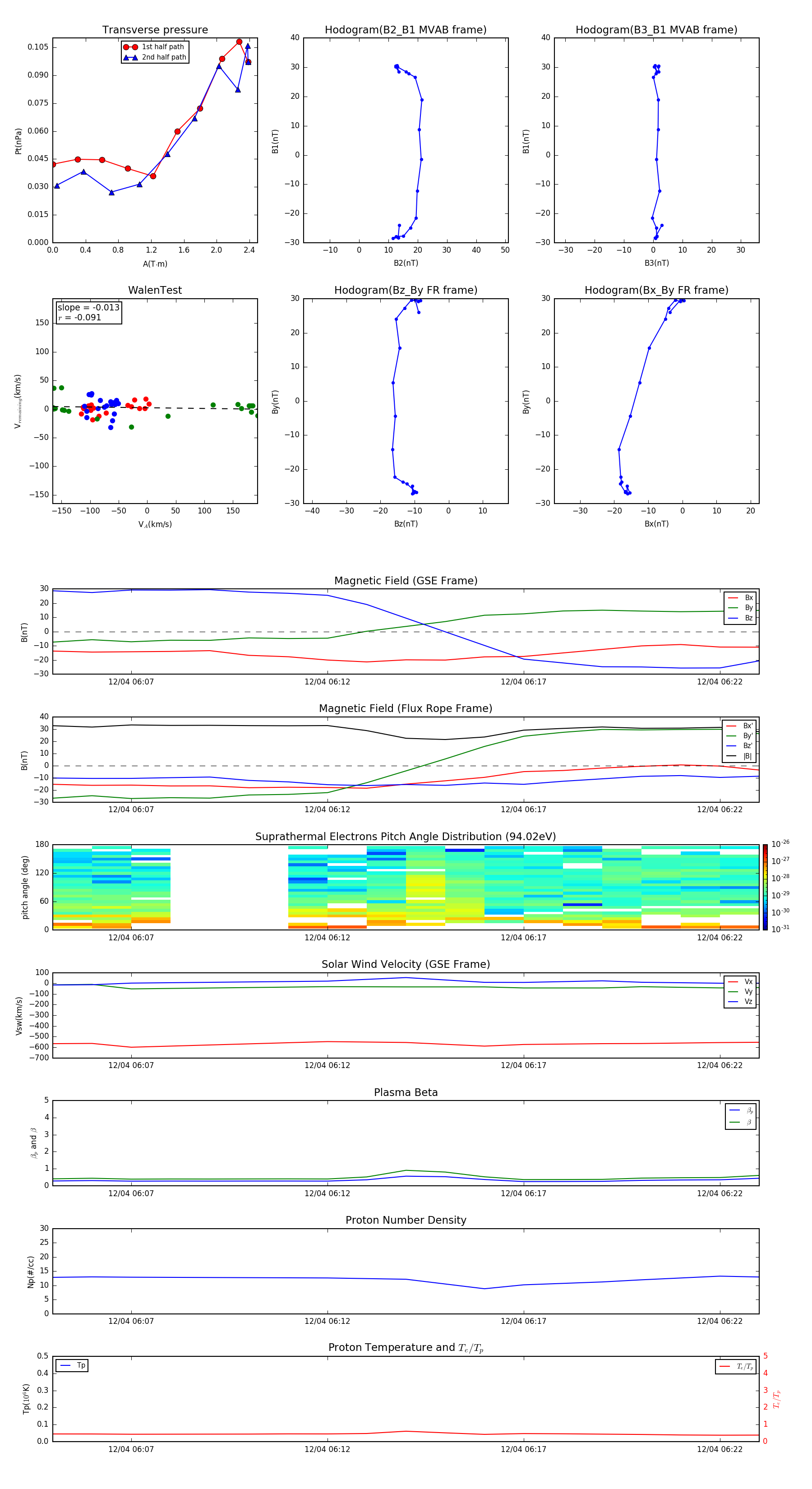Viewport: 812px width, 1489px height.
Task: Click the |B| legend entry
Action: tap(740, 756)
